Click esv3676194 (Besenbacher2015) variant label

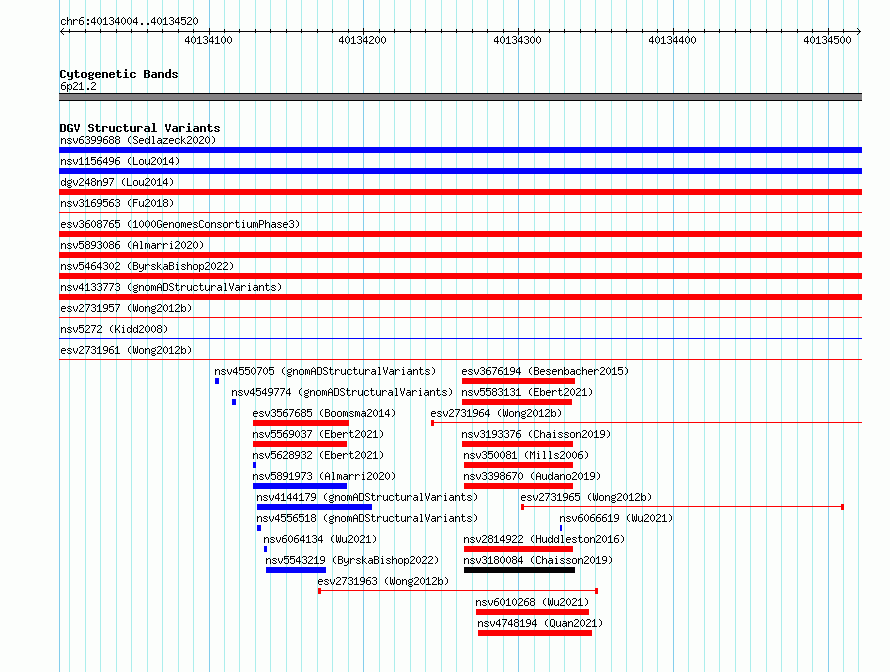pos(545,371)
